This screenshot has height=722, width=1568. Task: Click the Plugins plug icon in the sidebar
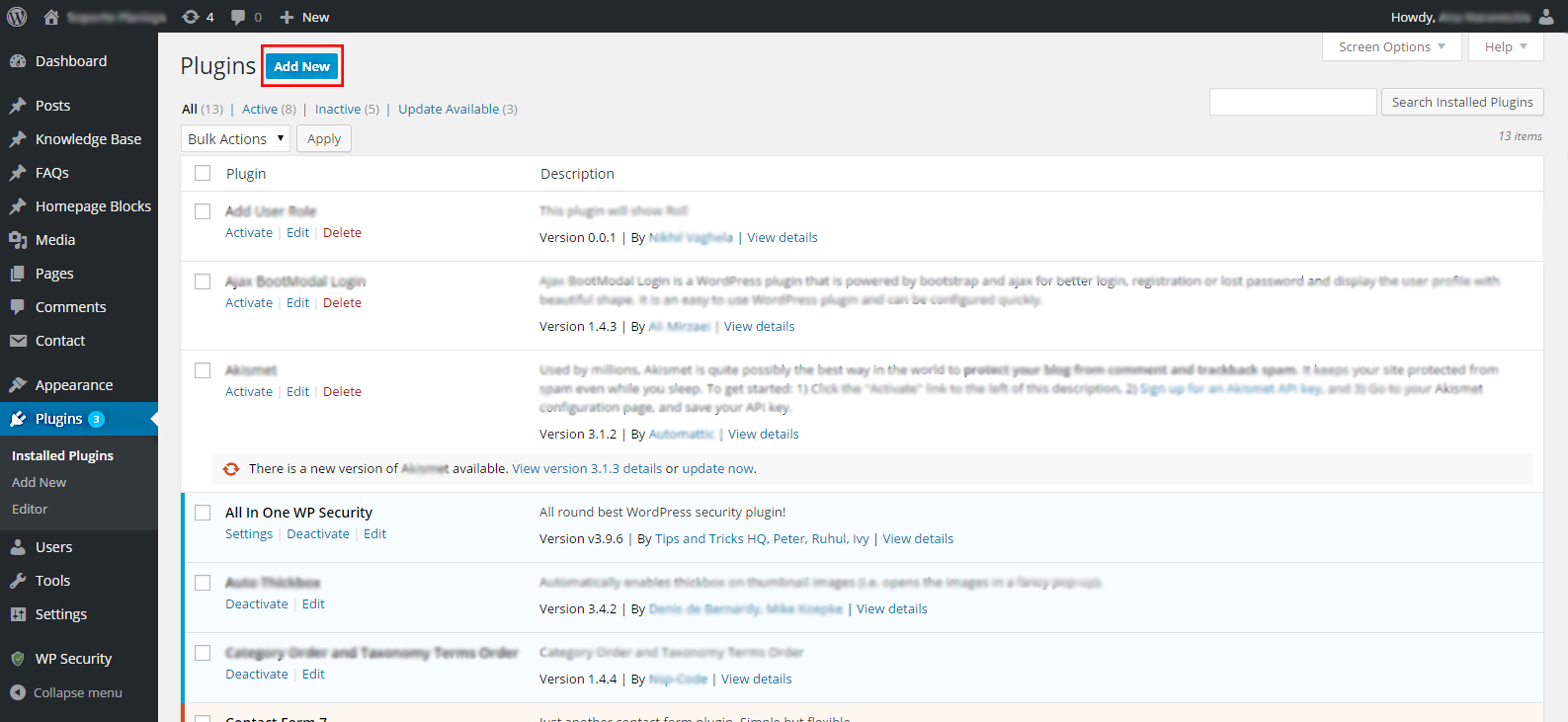18,419
